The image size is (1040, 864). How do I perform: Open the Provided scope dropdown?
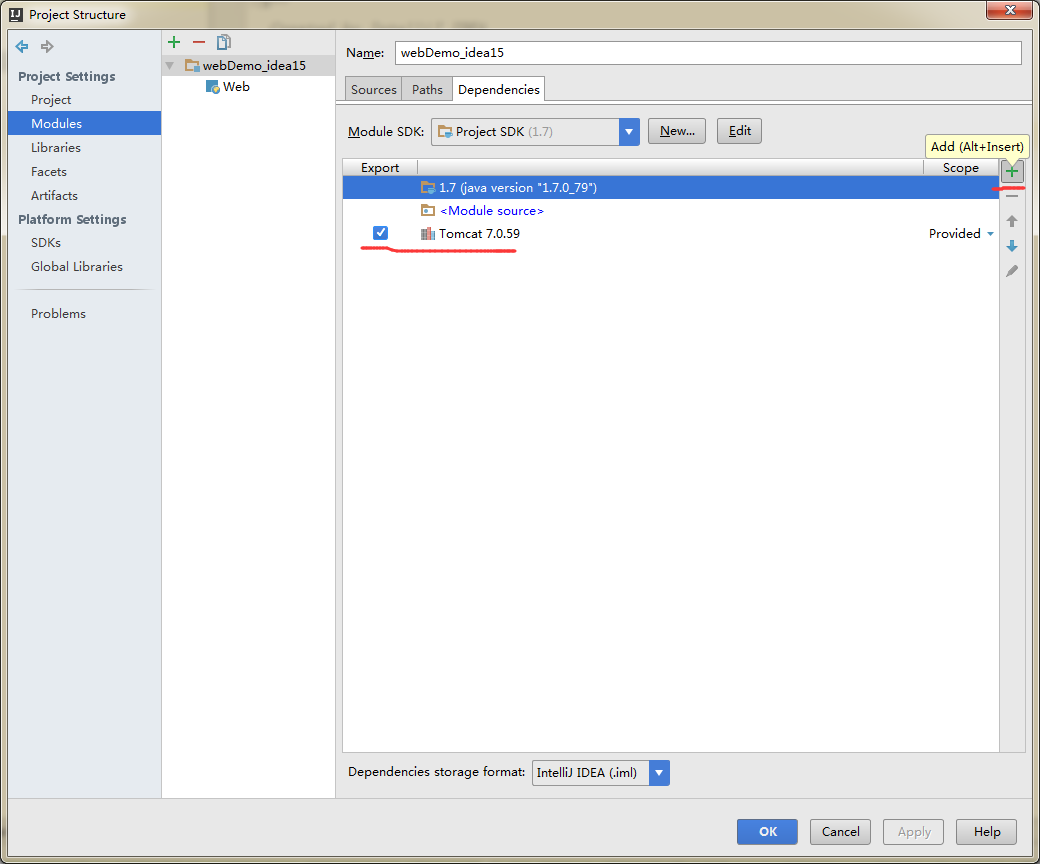coord(990,234)
